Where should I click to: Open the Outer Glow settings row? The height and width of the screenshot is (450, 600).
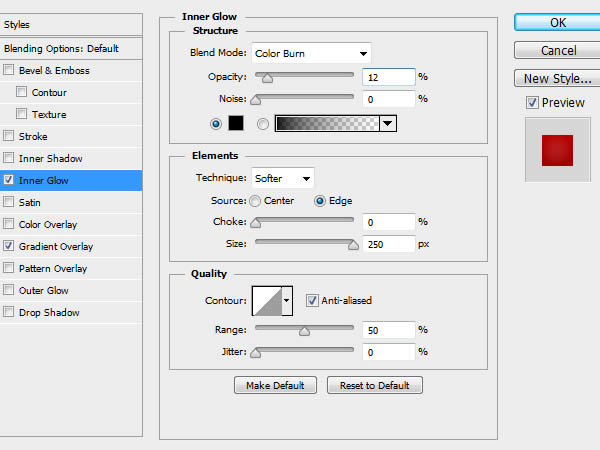pyautogui.click(x=71, y=290)
